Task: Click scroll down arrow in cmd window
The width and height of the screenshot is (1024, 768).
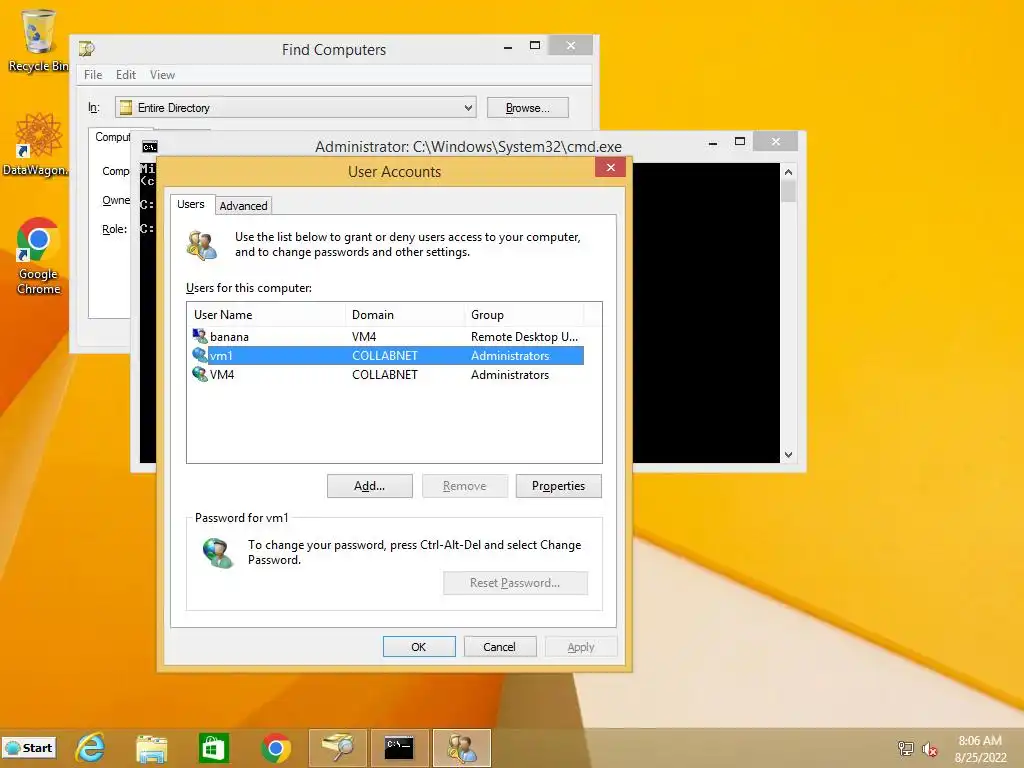Action: coord(788,455)
